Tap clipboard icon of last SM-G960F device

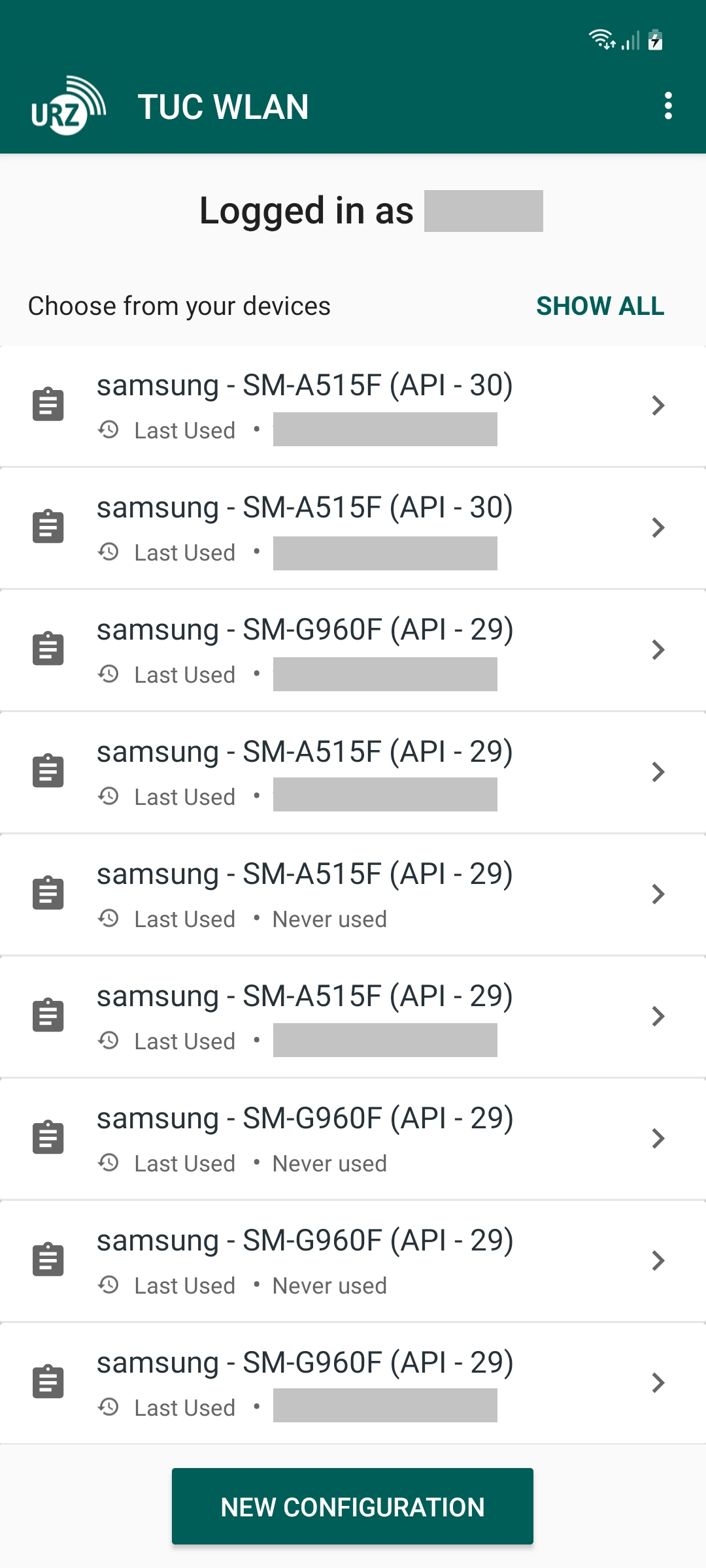click(48, 1382)
